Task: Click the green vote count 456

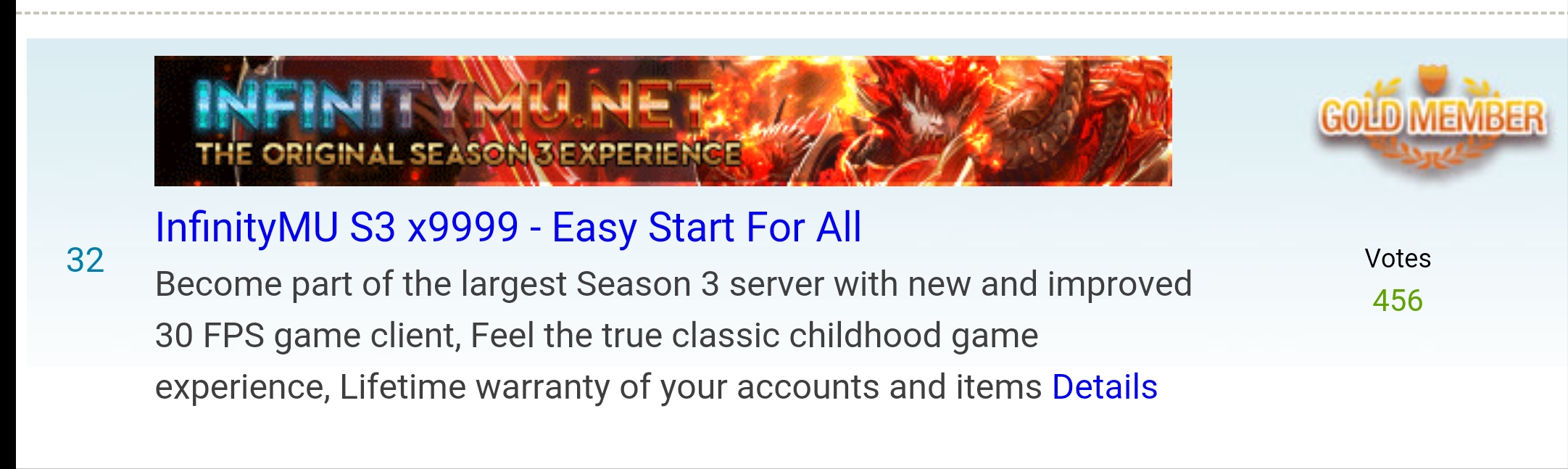Action: 1398,301
